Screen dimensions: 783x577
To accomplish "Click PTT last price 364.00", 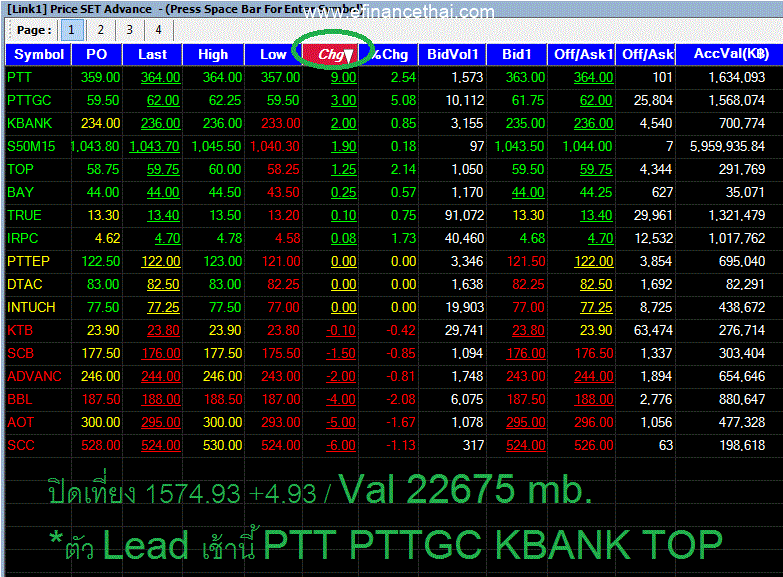I will tap(160, 77).
